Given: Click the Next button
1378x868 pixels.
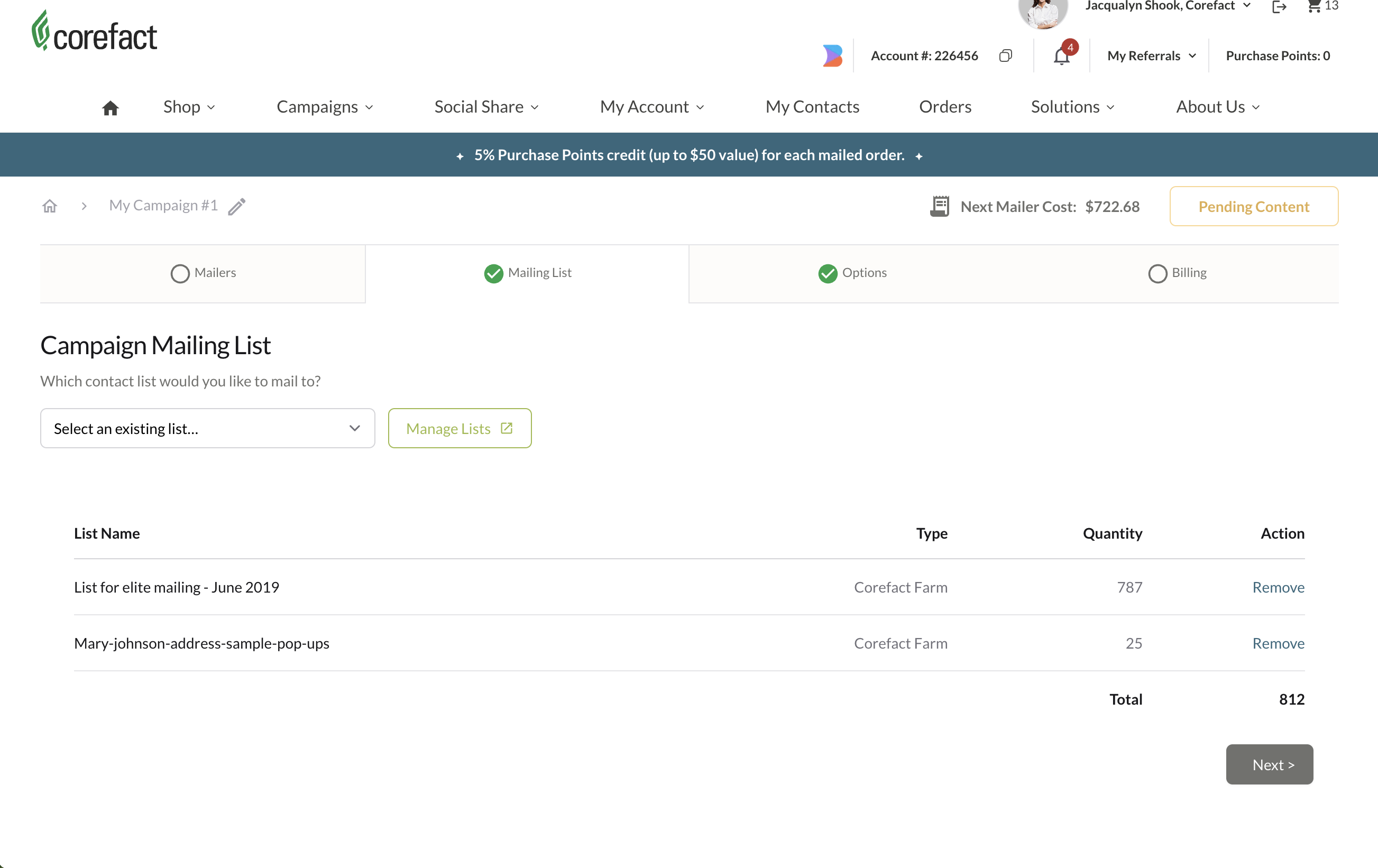Looking at the screenshot, I should click(x=1269, y=764).
